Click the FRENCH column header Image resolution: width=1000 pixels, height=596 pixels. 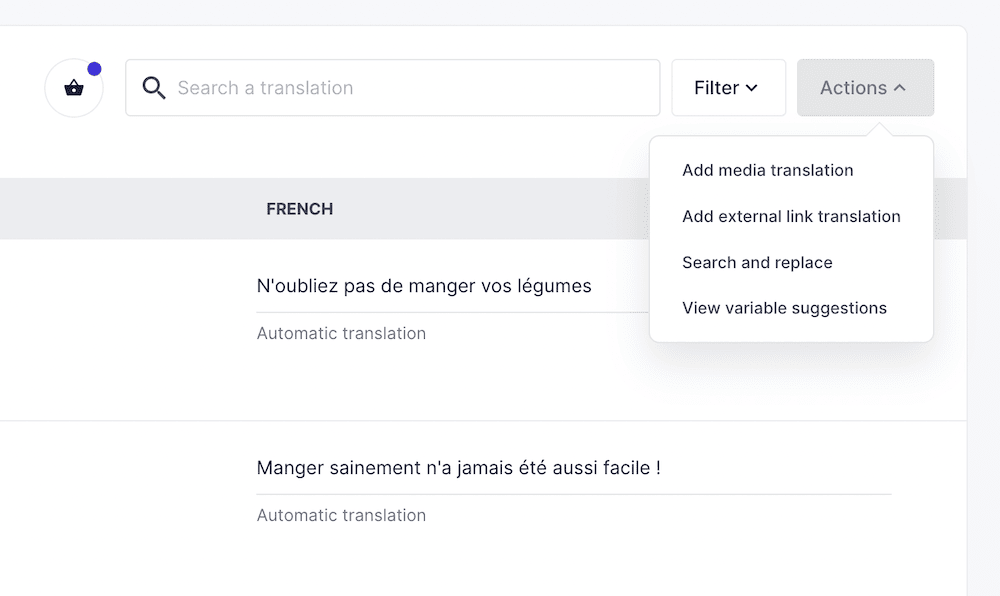[299, 209]
